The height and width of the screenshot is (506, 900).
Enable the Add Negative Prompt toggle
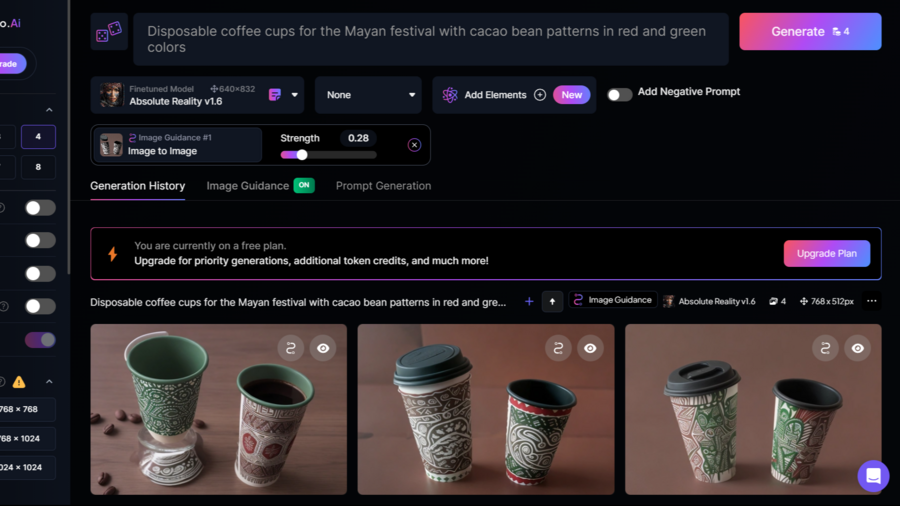point(619,95)
